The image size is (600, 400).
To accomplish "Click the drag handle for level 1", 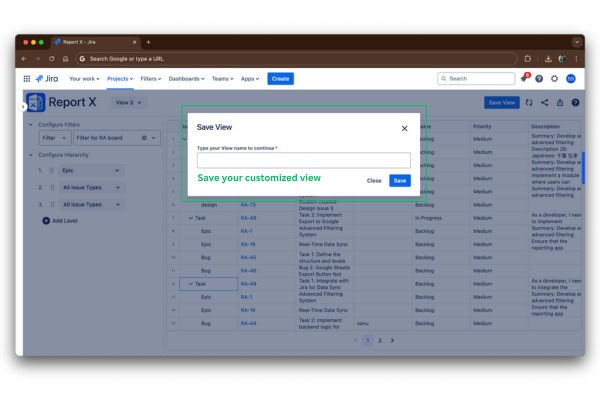I will 52,170.
